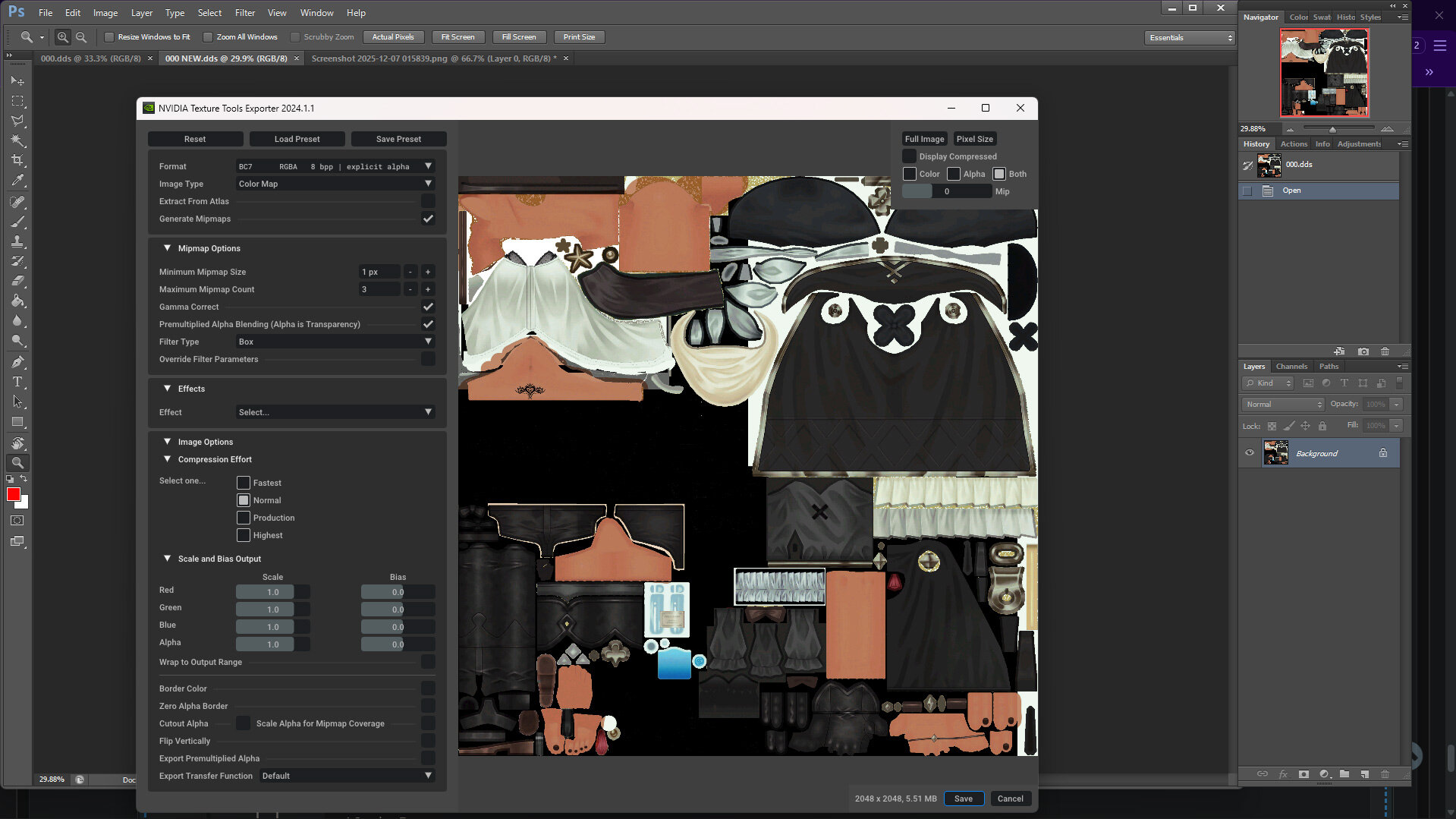Collapse the Scale and Bias Output section
This screenshot has height=819, width=1456.
pos(168,559)
